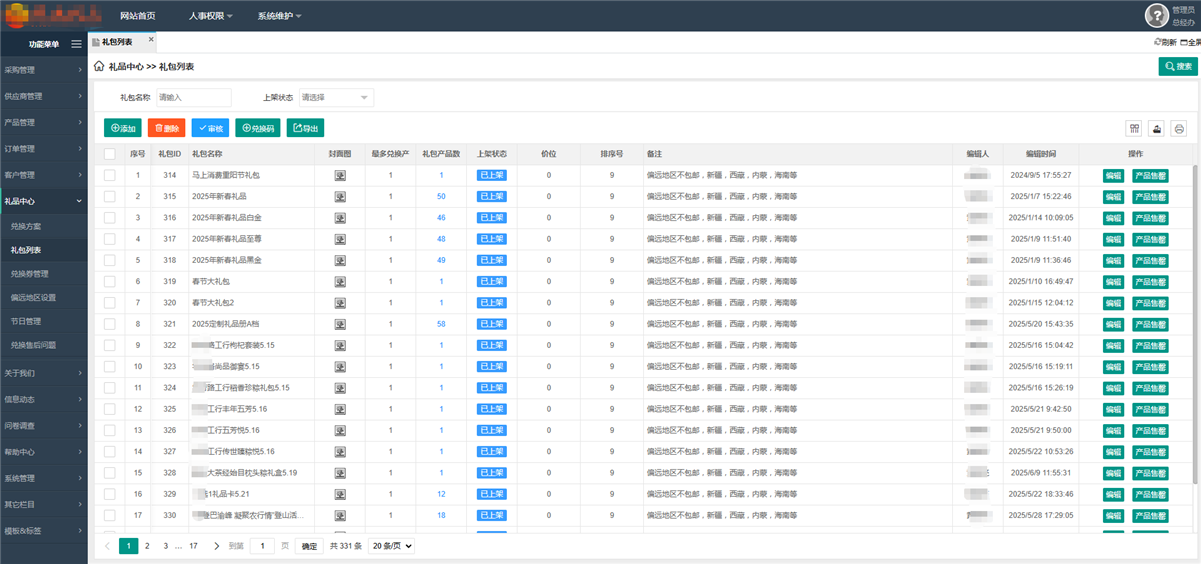Viewport: 1201px width, 564px height.
Task: Click 产品售罄 for 2025年新春礼品白金 row
Action: (x=1150, y=217)
